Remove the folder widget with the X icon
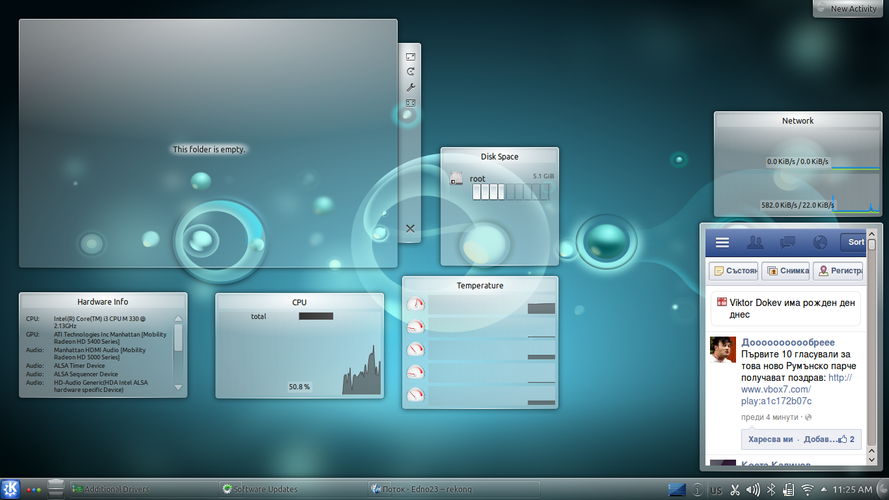The height and width of the screenshot is (500, 889). coord(410,228)
